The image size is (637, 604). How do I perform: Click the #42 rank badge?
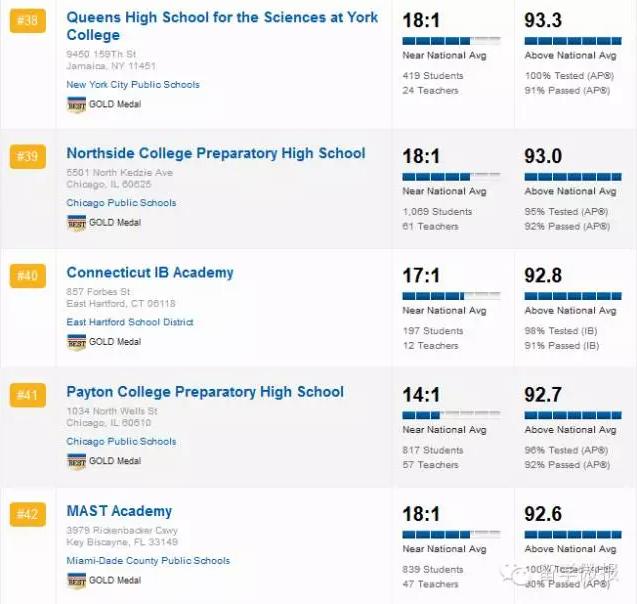28,515
